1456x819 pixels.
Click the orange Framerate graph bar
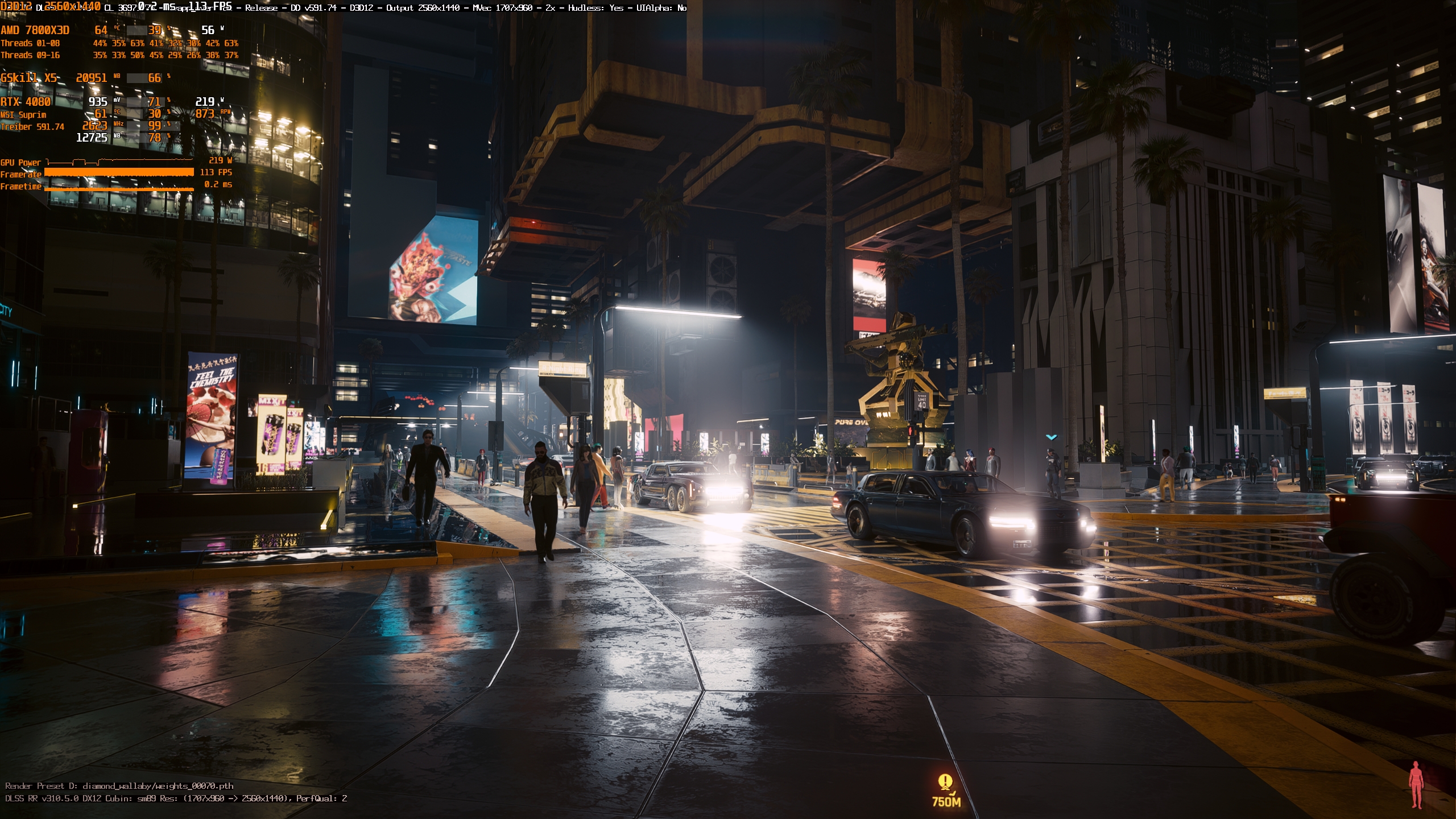point(119,172)
